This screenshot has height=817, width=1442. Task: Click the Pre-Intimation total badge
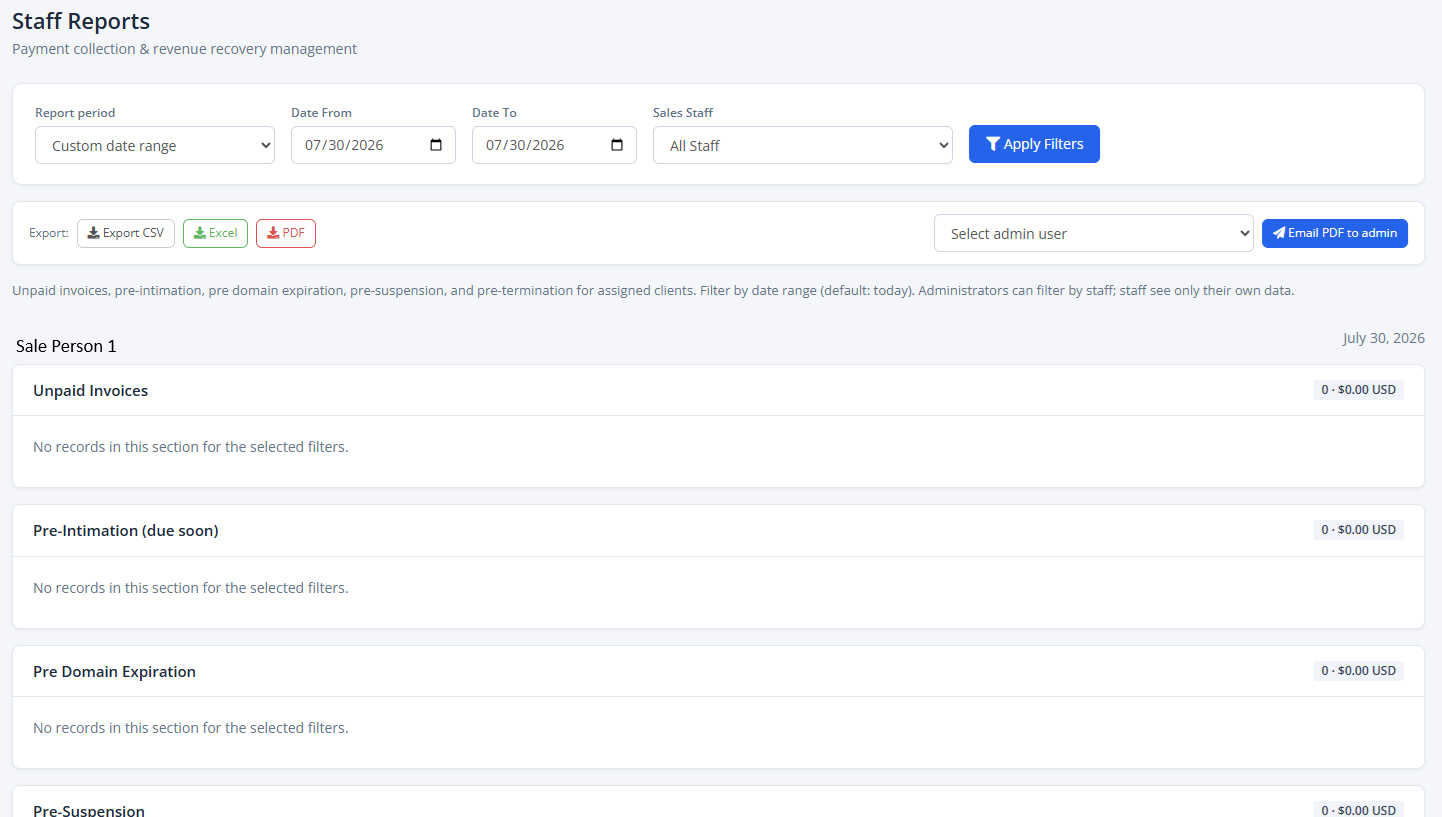(x=1358, y=530)
